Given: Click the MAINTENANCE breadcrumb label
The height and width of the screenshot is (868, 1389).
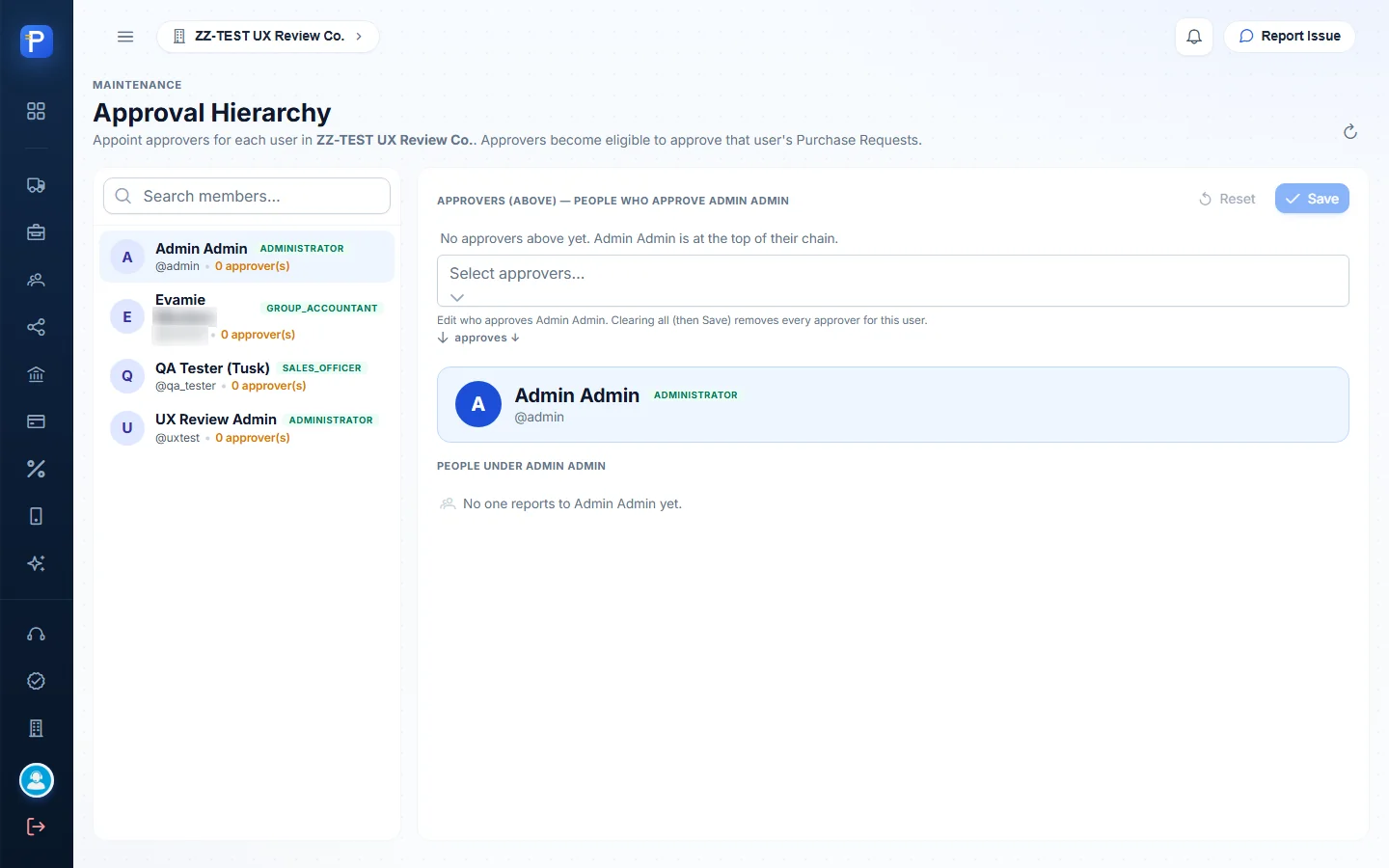Looking at the screenshot, I should [137, 85].
